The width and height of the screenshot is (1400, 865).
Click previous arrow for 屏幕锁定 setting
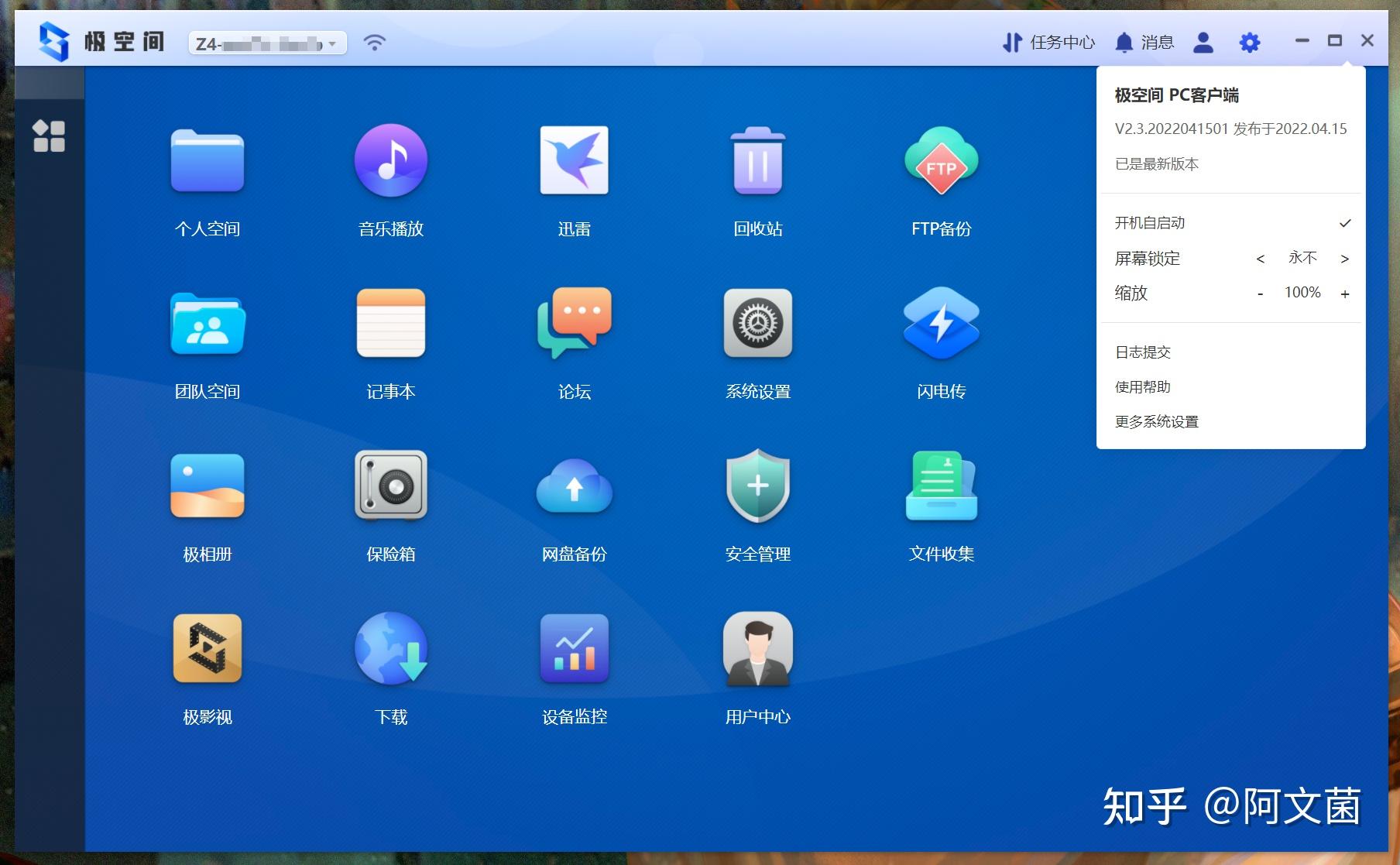1261,258
